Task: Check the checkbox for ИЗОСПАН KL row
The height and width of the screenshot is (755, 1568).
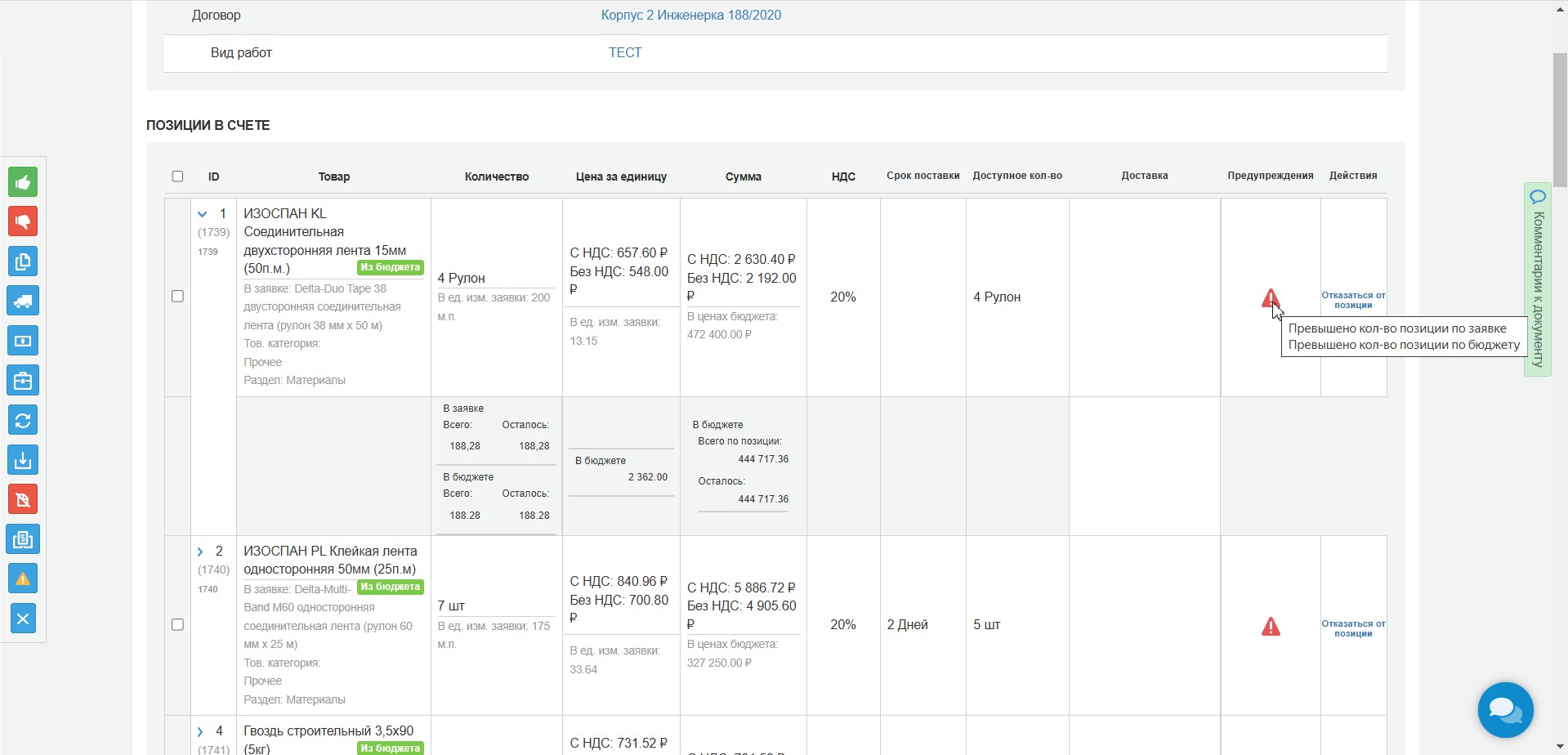Action: coord(177,297)
